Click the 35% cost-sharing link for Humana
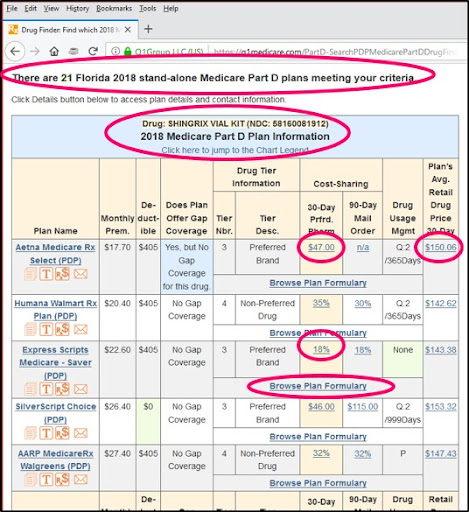 [x=321, y=303]
